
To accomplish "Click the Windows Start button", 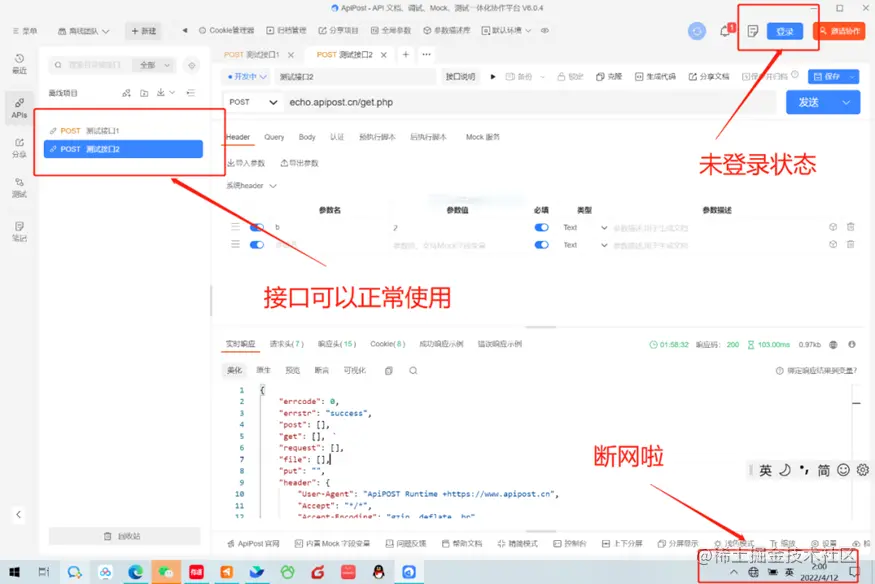I will (x=15, y=572).
